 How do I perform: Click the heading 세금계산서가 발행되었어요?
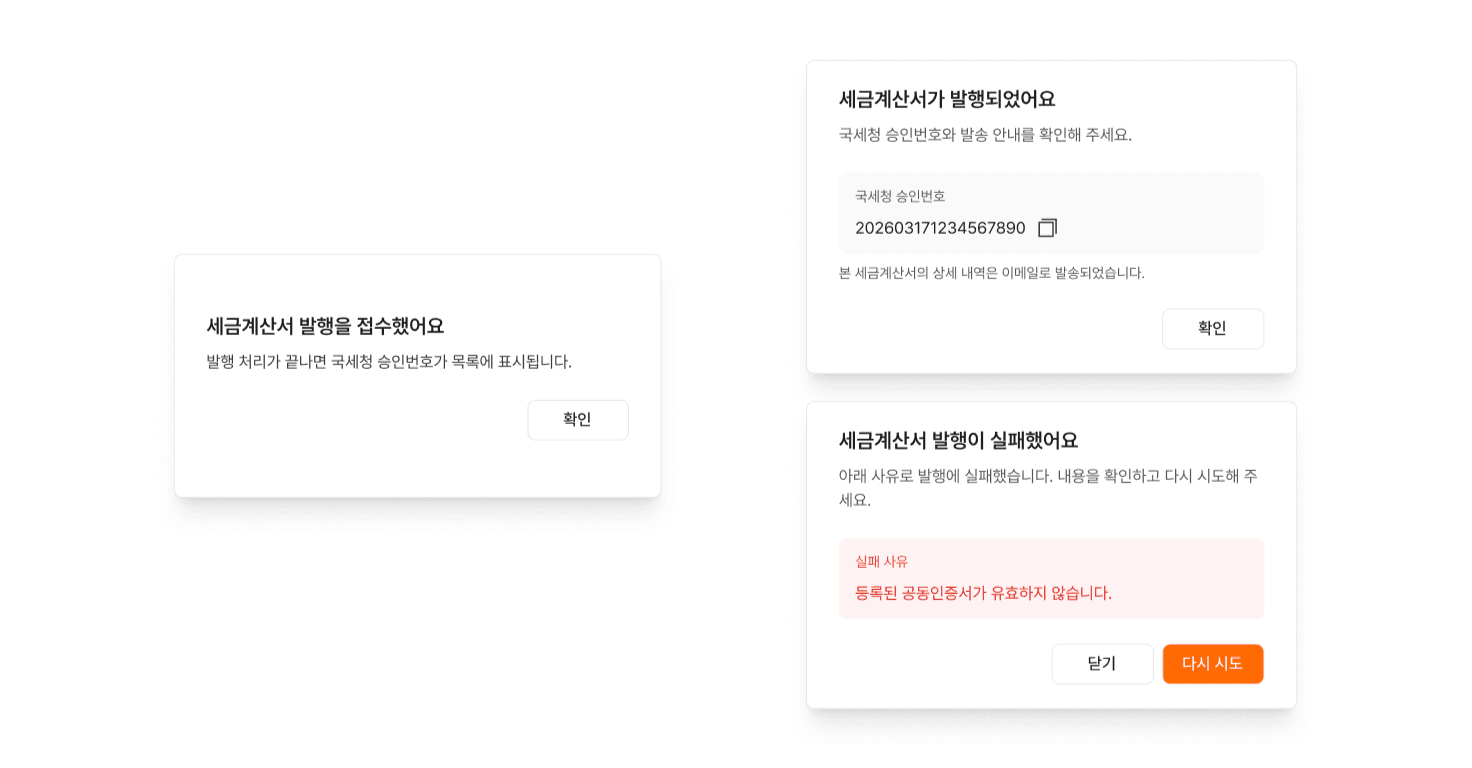point(947,99)
